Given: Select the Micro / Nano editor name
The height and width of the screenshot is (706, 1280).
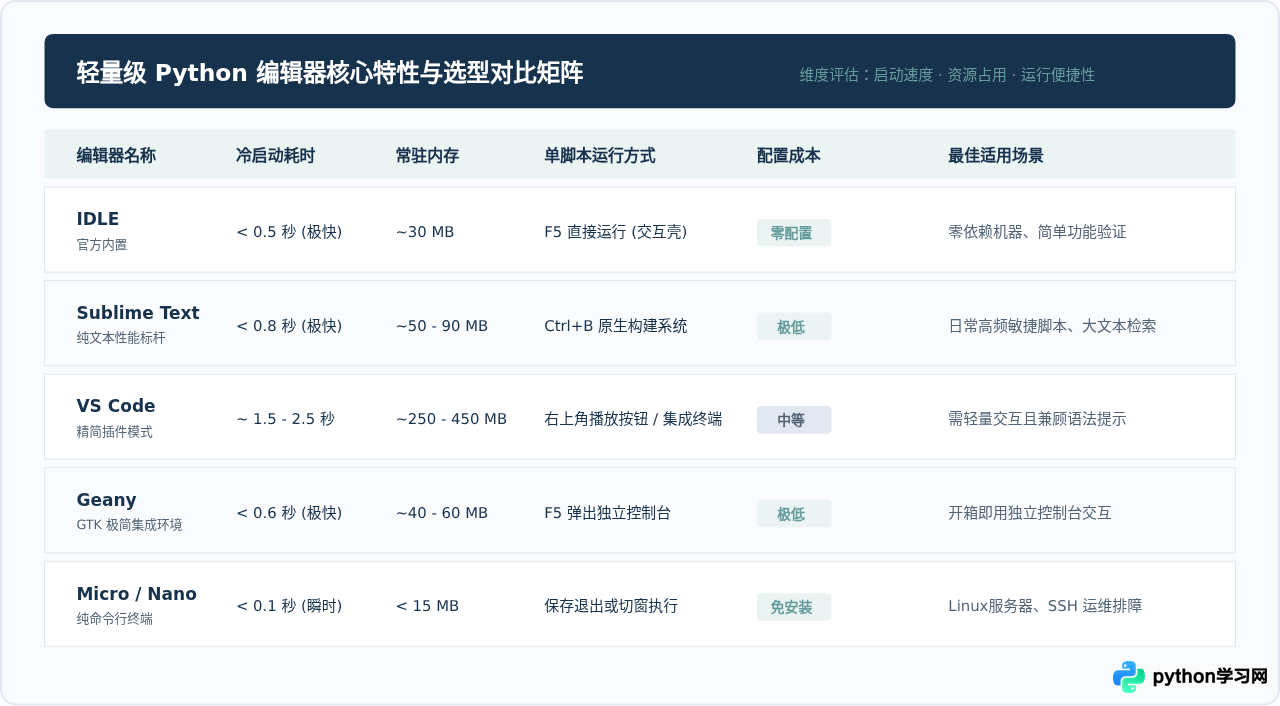Looking at the screenshot, I should pyautogui.click(x=136, y=594).
